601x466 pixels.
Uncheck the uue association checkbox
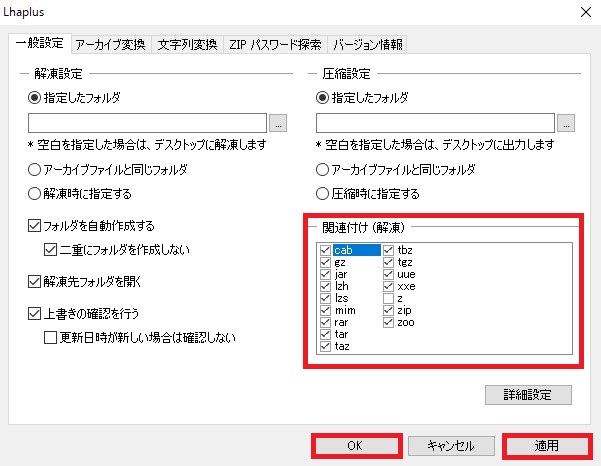tap(388, 274)
